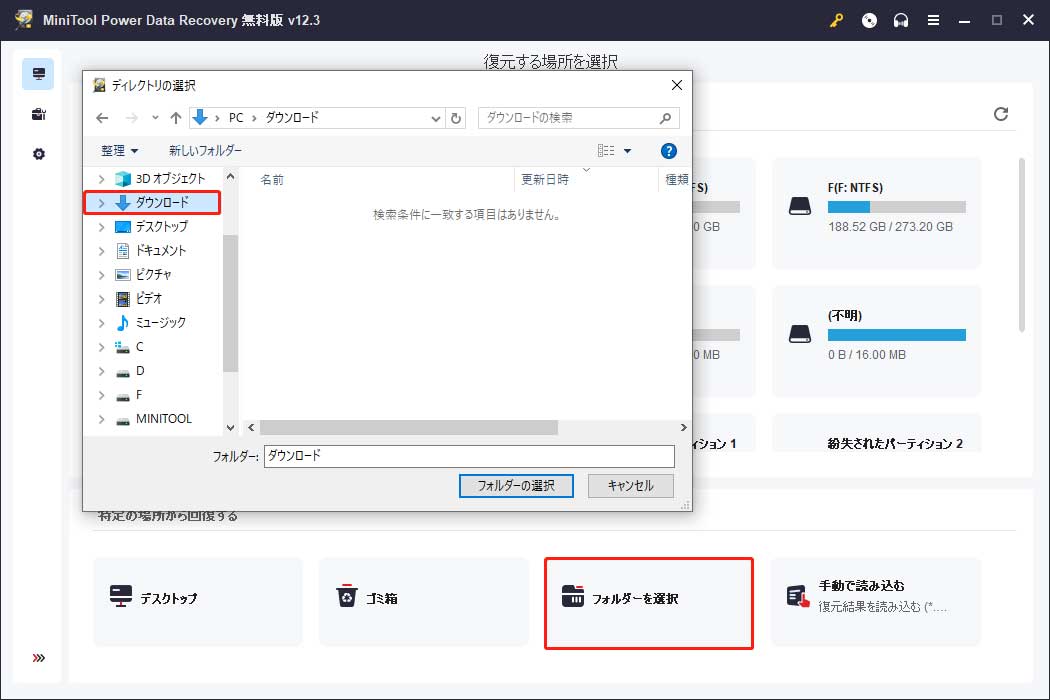
Task: Go up one folder level
Action: (x=175, y=118)
